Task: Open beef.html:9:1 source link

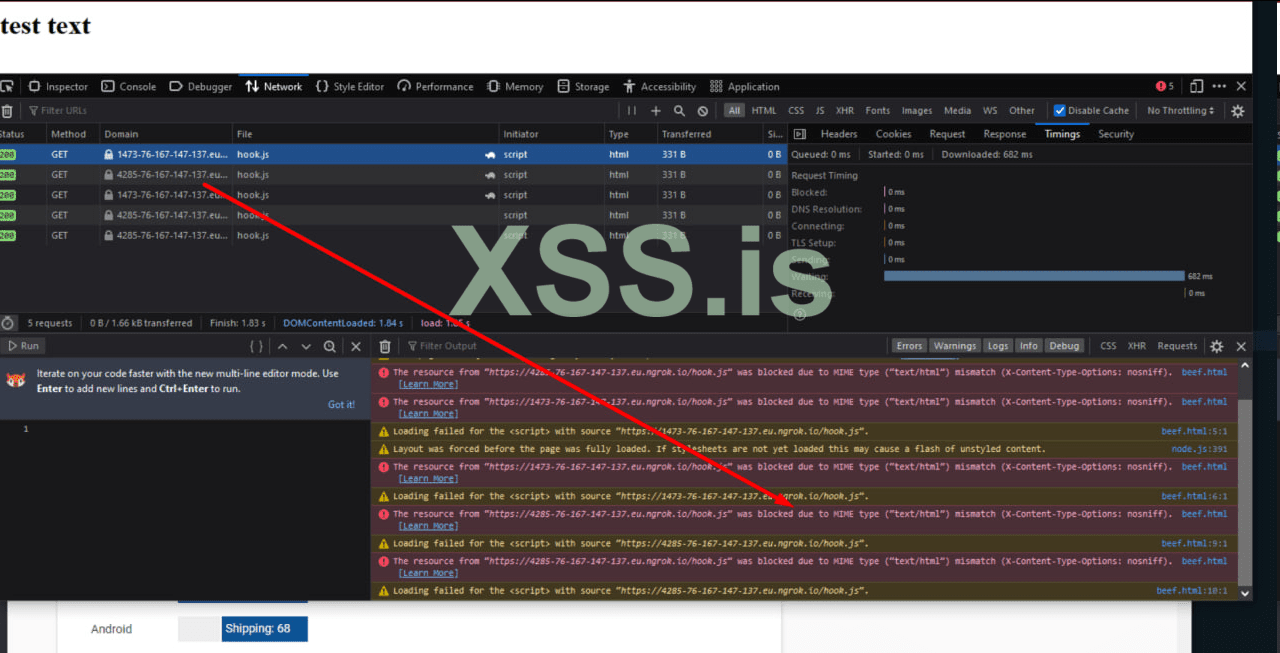Action: (1194, 544)
